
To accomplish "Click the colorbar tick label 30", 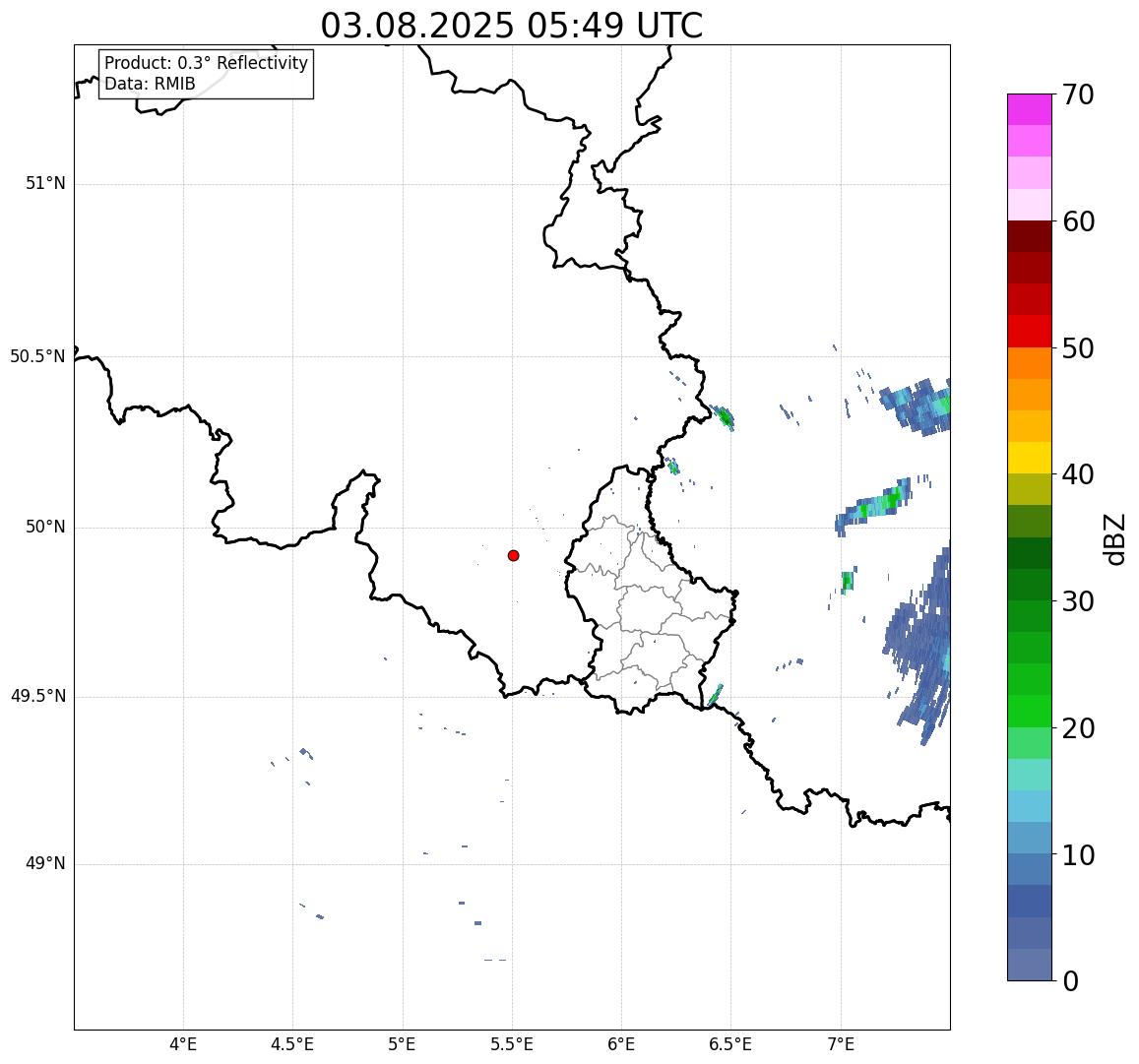I will coord(1078,601).
